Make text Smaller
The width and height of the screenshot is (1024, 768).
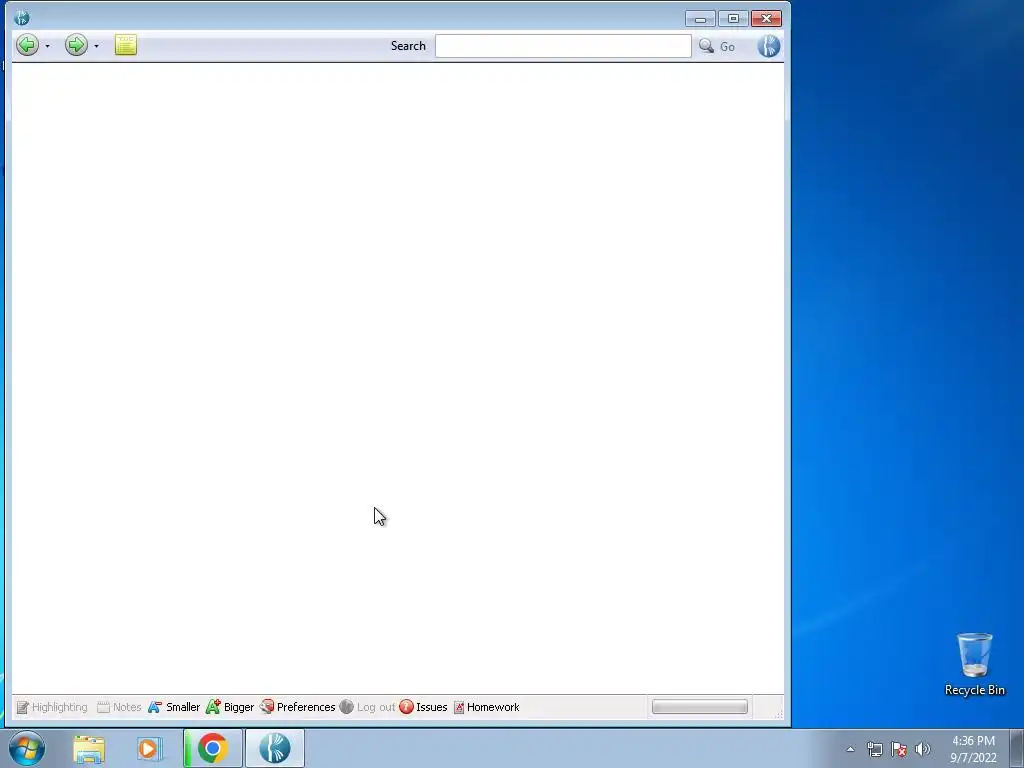(x=174, y=707)
